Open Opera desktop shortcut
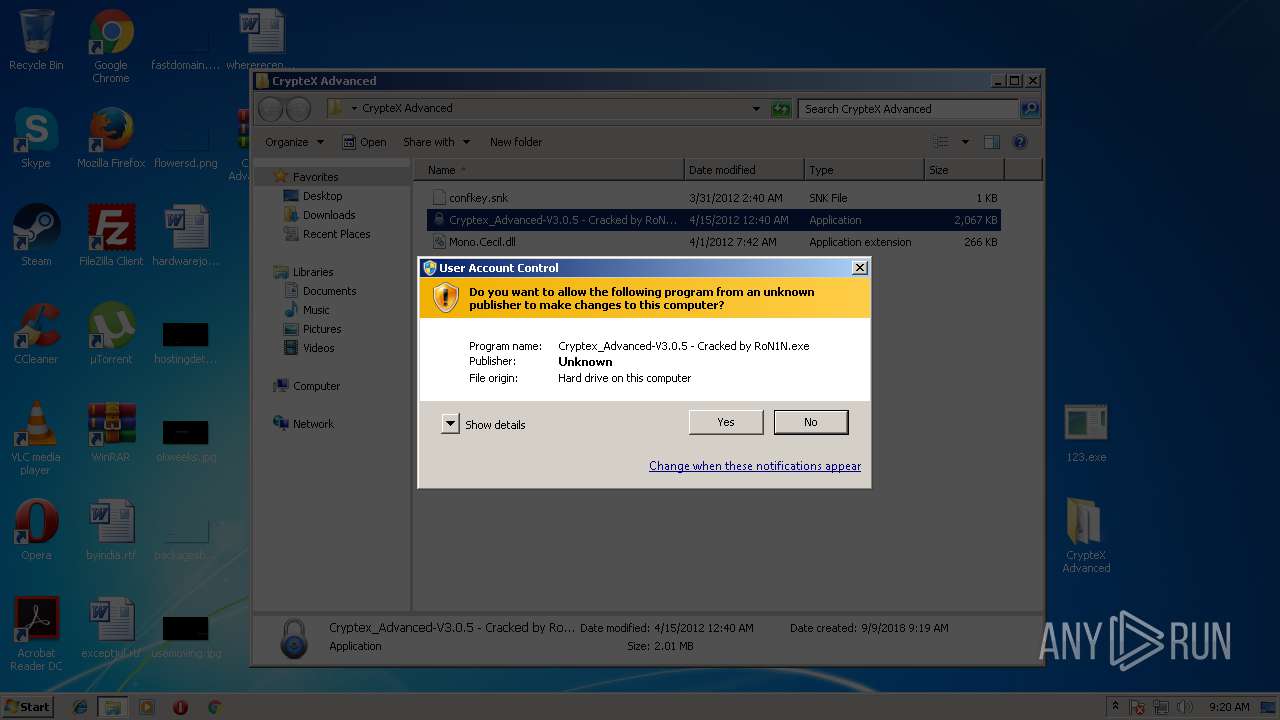 [36, 530]
